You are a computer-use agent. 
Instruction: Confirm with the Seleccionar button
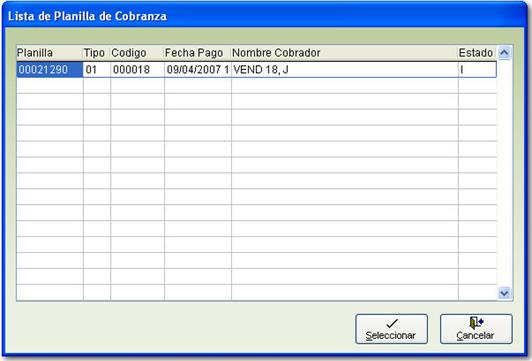392,329
